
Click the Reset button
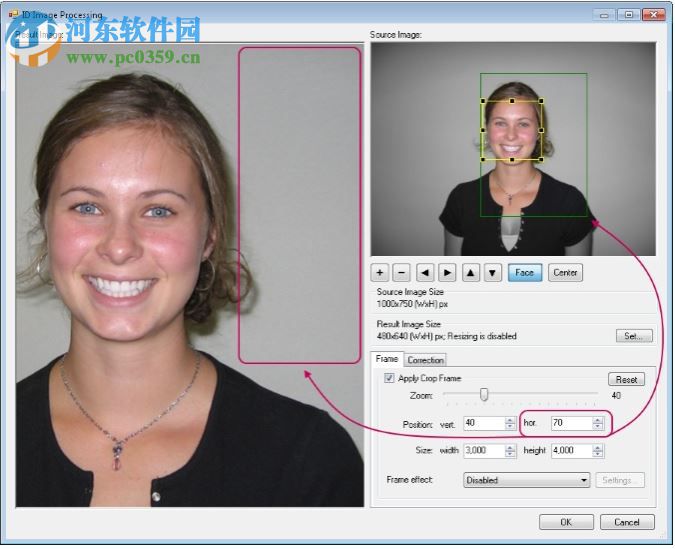[x=626, y=379]
